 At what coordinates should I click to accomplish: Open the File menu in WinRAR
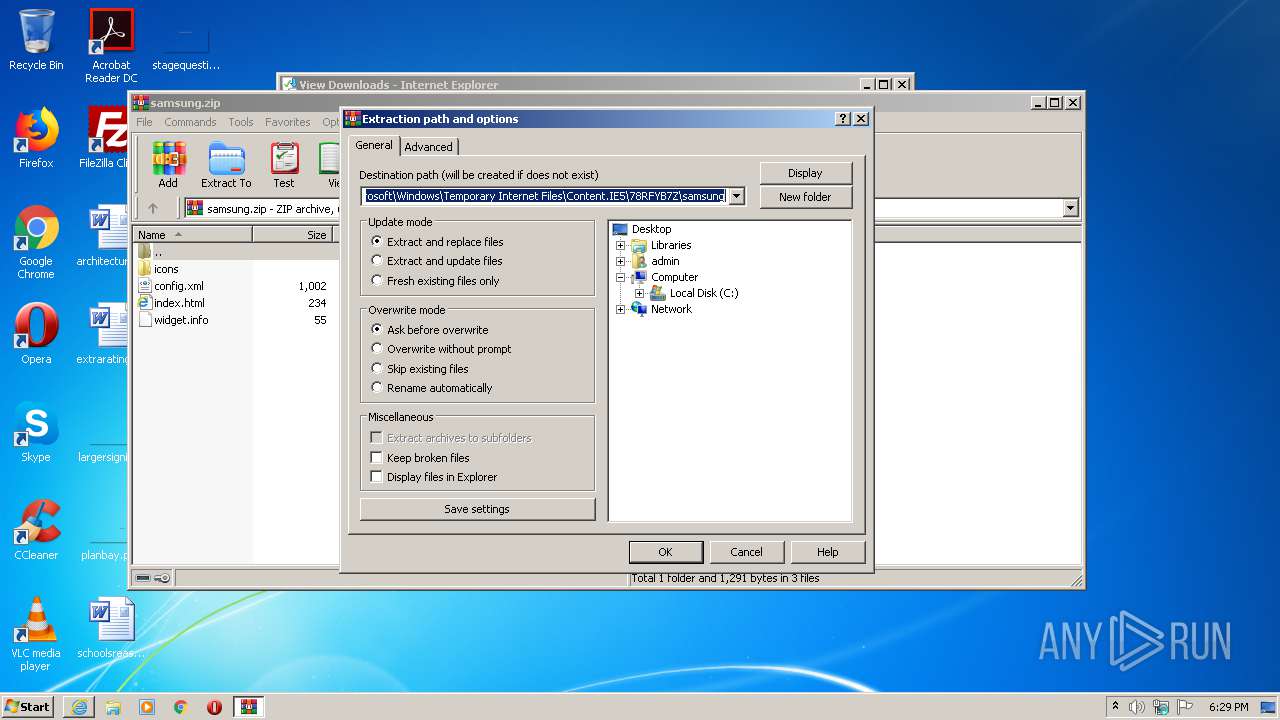coord(145,122)
